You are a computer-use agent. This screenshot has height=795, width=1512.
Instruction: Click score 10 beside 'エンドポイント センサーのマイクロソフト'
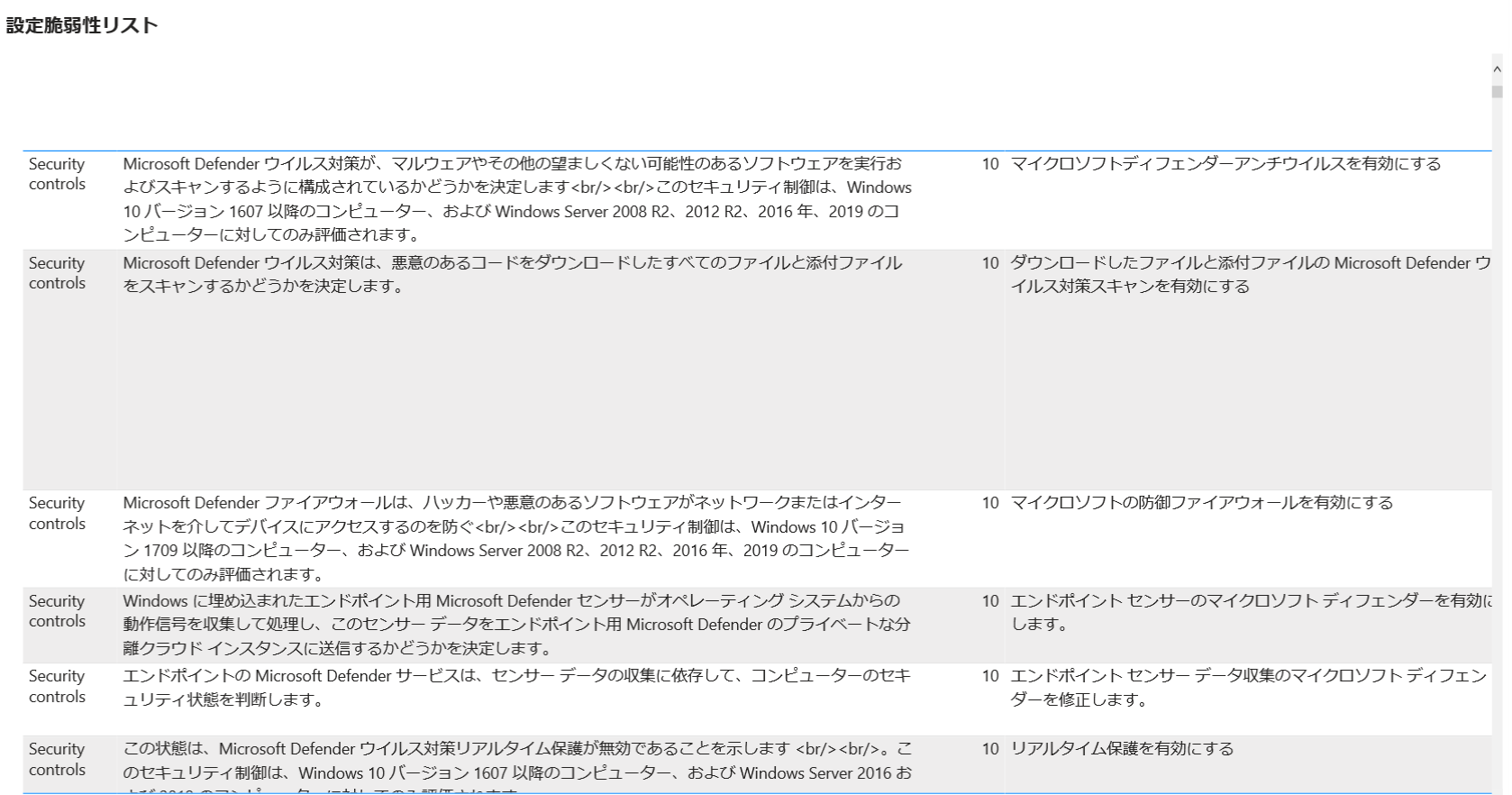tap(990, 601)
